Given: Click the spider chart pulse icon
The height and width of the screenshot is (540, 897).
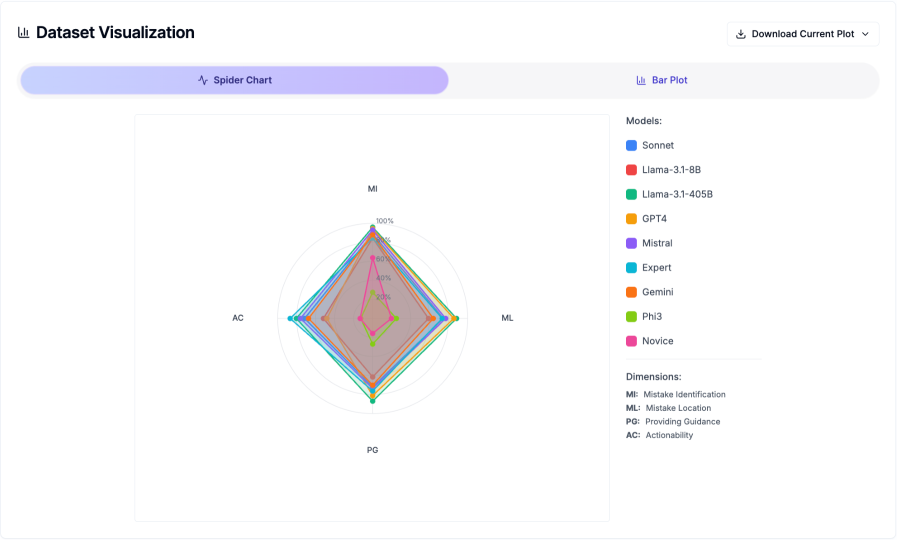Looking at the screenshot, I should (x=203, y=80).
